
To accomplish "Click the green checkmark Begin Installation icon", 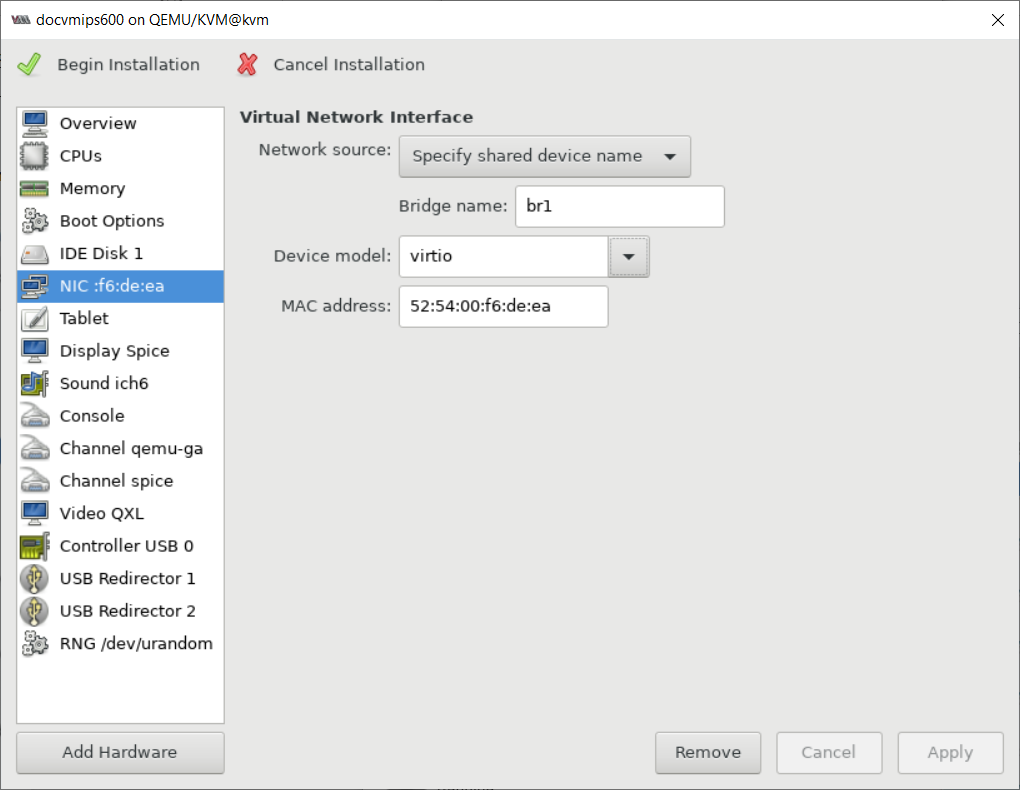I will (x=29, y=64).
